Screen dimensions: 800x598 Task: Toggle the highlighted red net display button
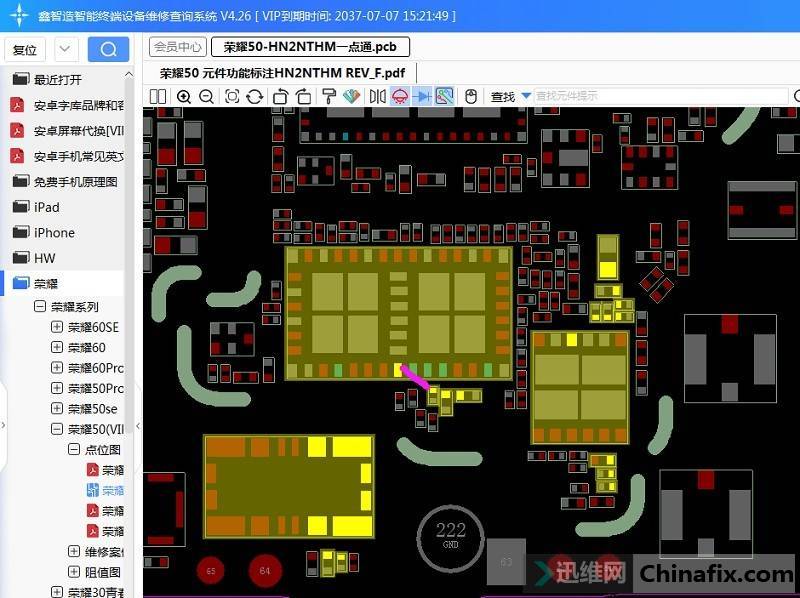coord(399,96)
